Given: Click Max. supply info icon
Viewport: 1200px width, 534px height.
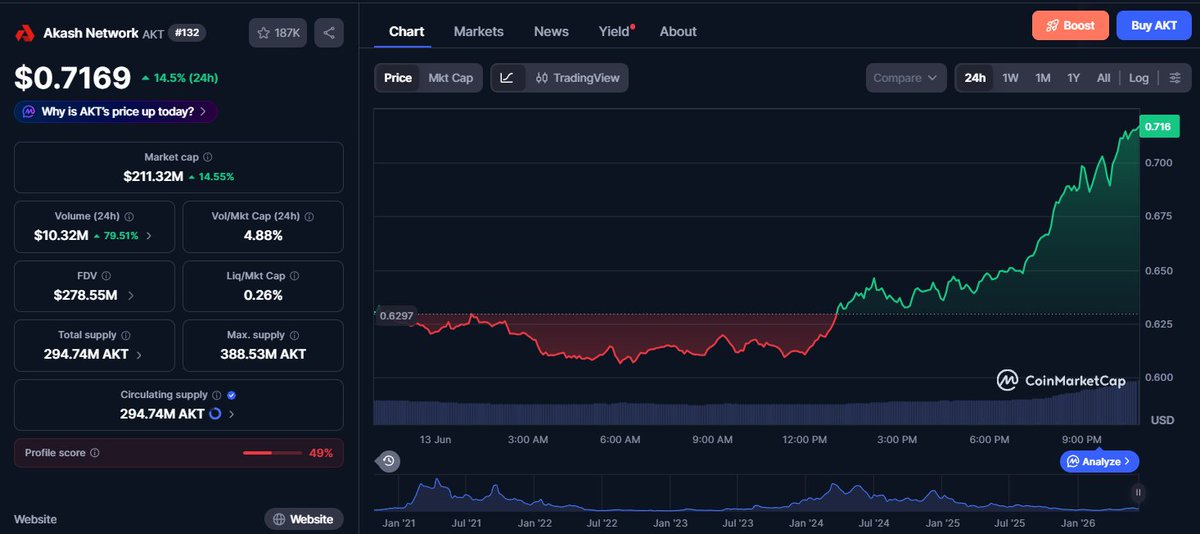Looking at the screenshot, I should coord(294,335).
